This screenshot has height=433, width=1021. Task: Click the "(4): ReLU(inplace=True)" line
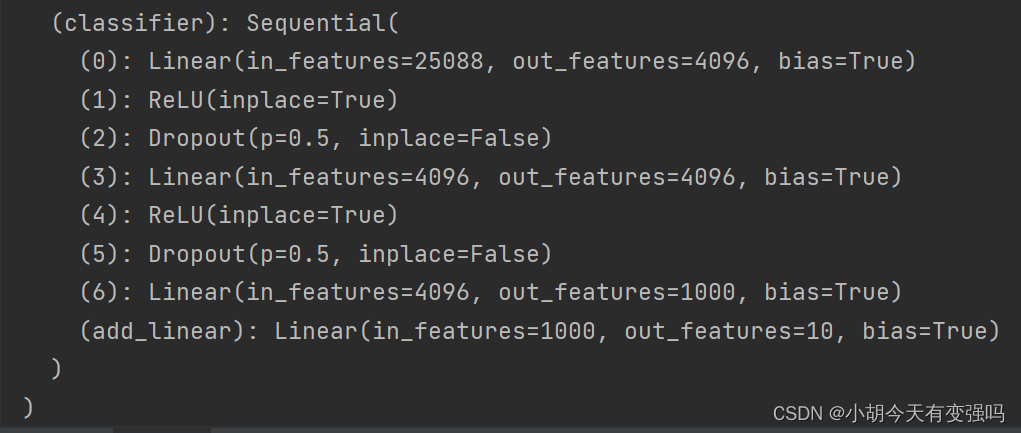(239, 215)
